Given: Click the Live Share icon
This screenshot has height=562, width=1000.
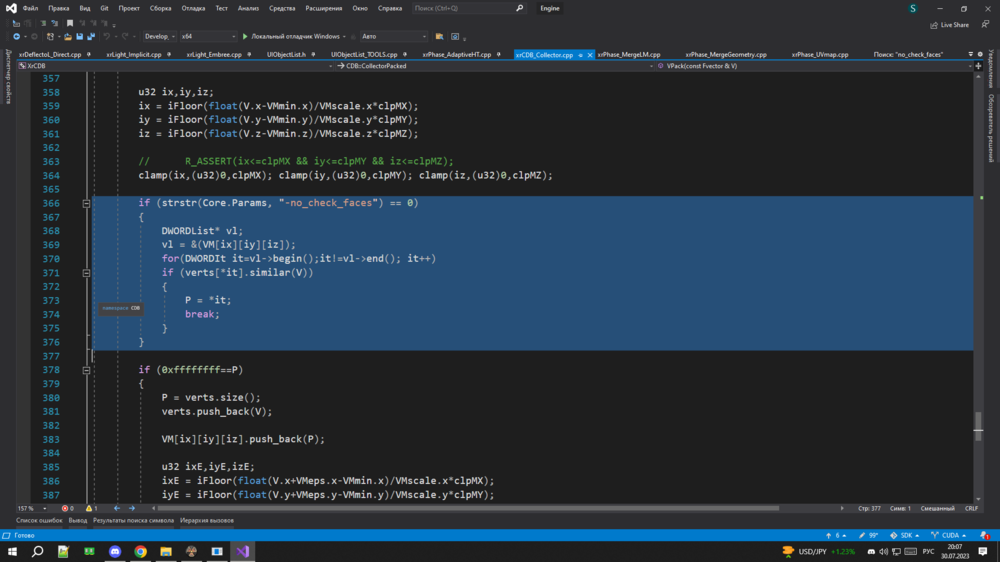Looking at the screenshot, I should pyautogui.click(x=934, y=25).
